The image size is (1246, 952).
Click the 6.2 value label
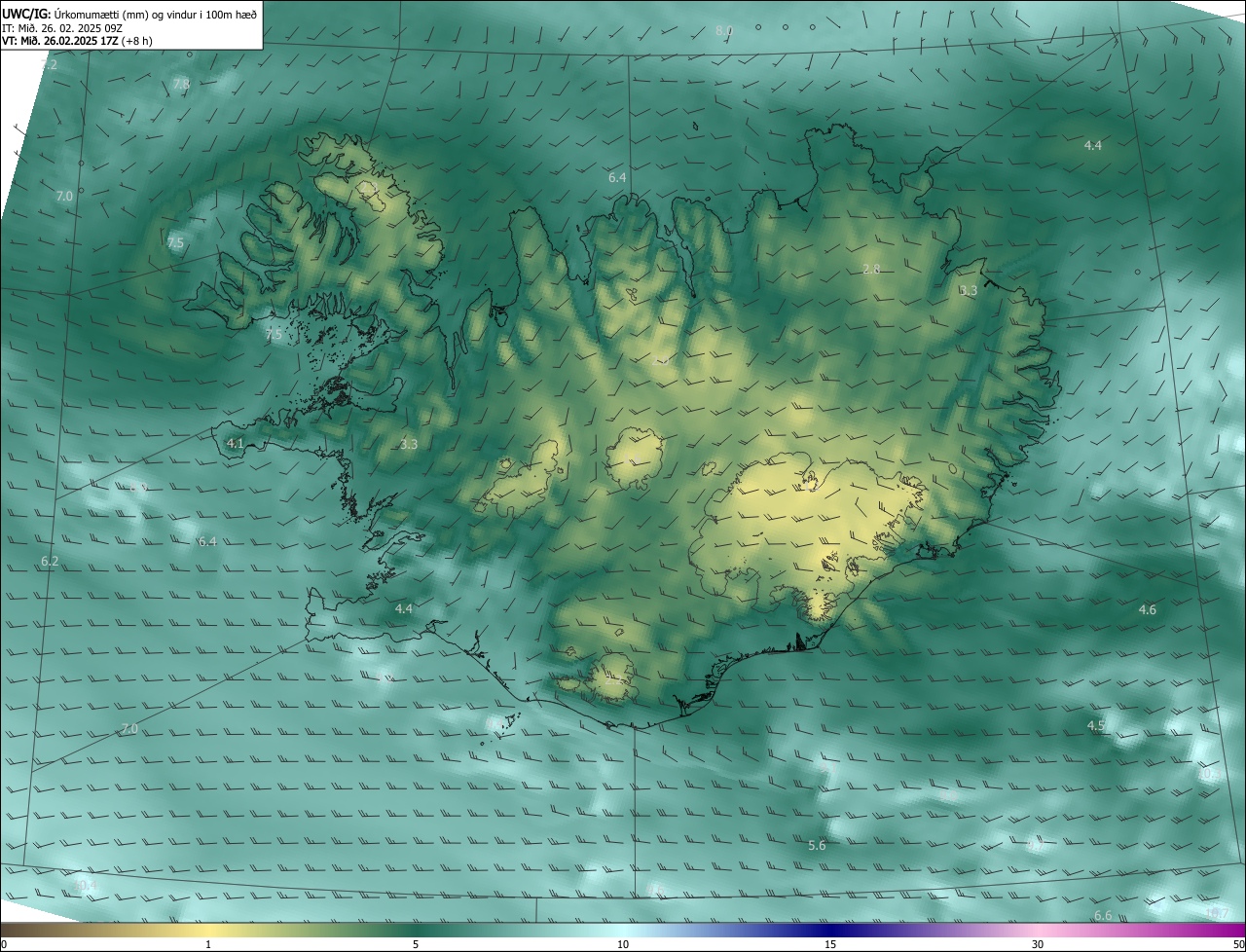point(50,562)
